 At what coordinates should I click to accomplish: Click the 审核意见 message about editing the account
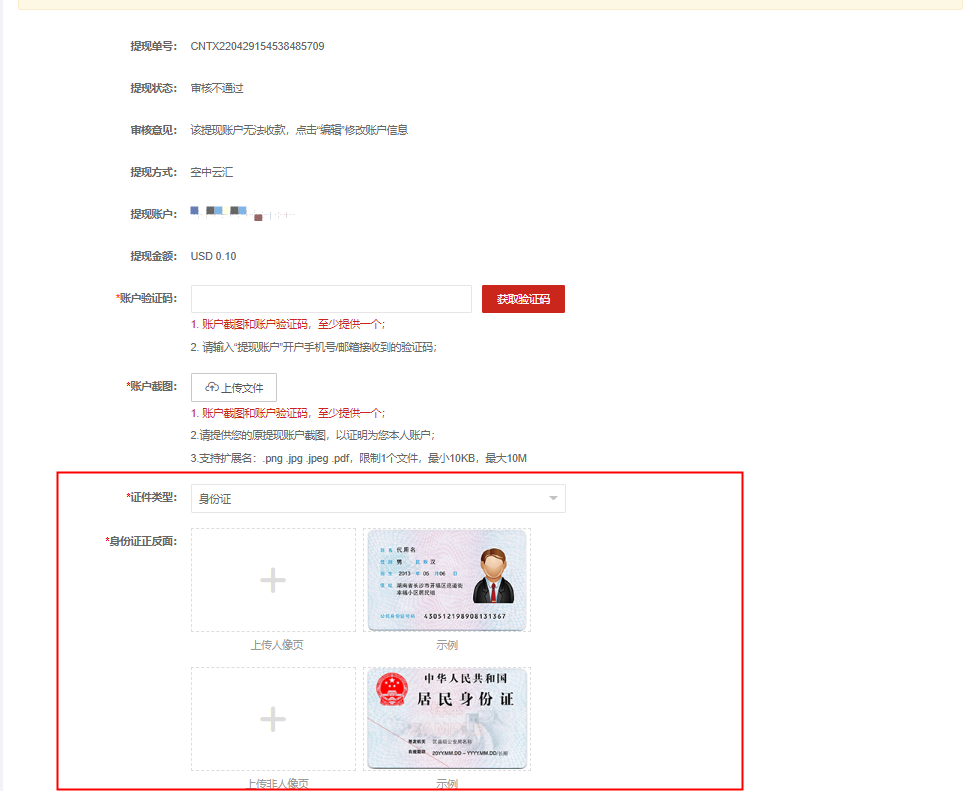pos(299,130)
